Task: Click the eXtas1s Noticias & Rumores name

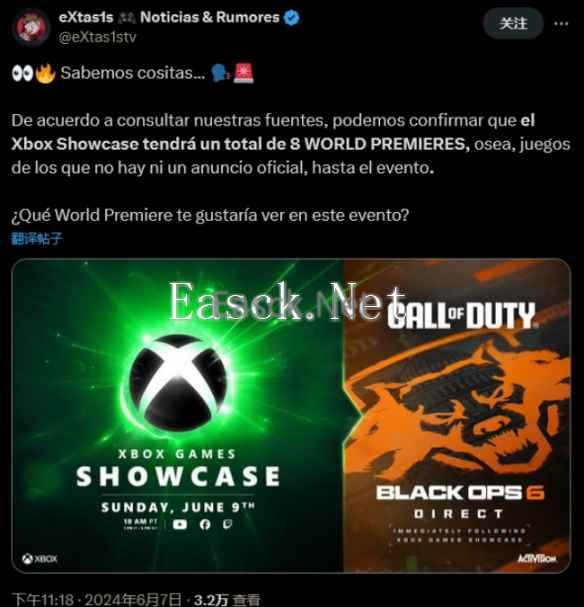Action: point(169,17)
